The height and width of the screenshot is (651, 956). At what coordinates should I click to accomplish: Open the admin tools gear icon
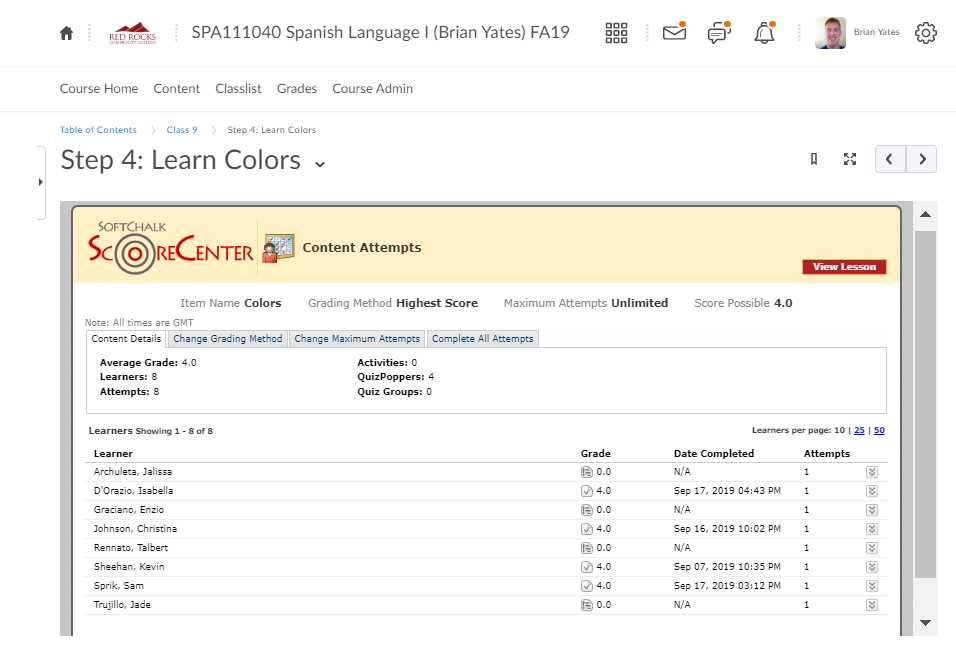tap(926, 33)
